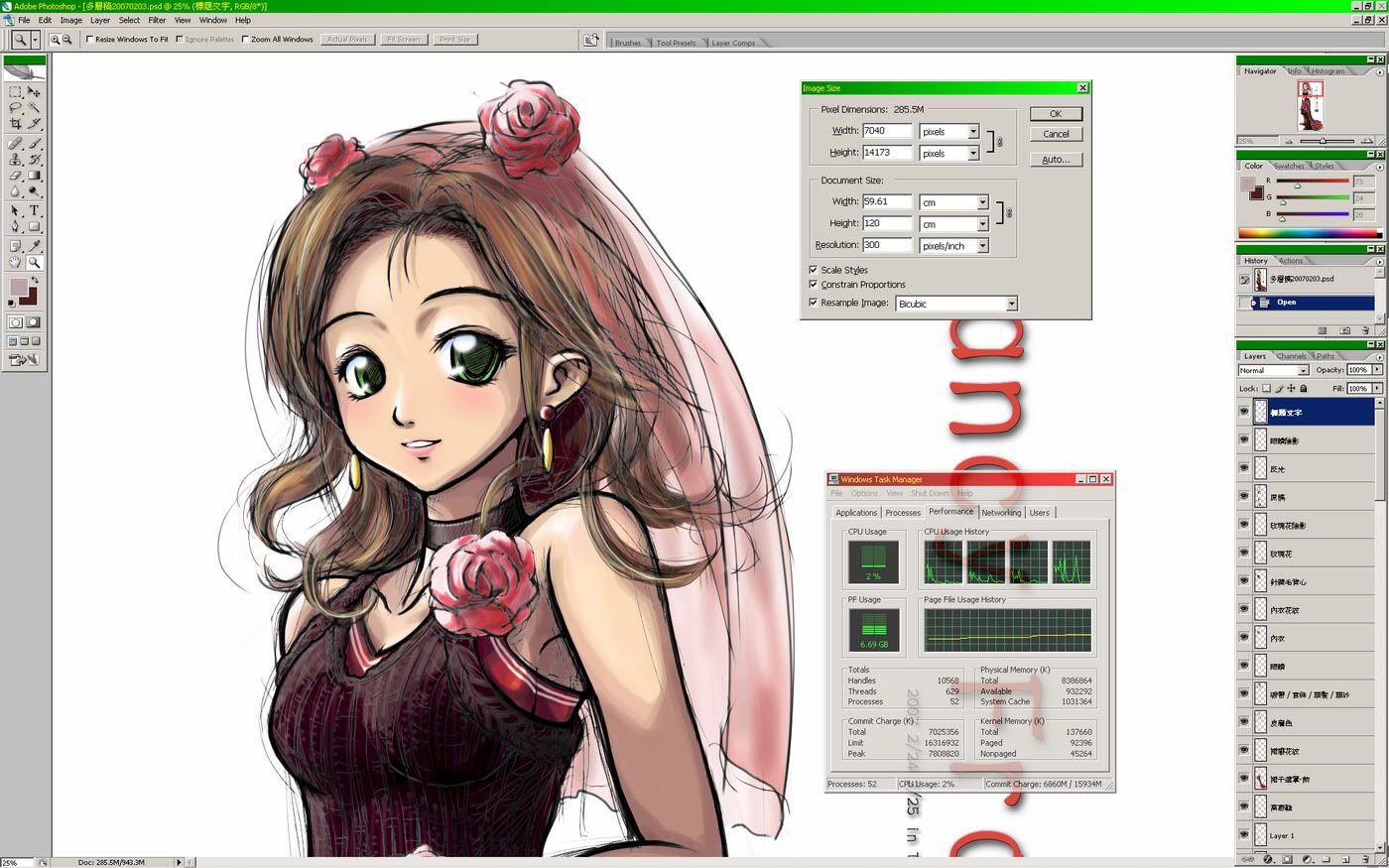Choose the Magic Wand tool

click(34, 107)
